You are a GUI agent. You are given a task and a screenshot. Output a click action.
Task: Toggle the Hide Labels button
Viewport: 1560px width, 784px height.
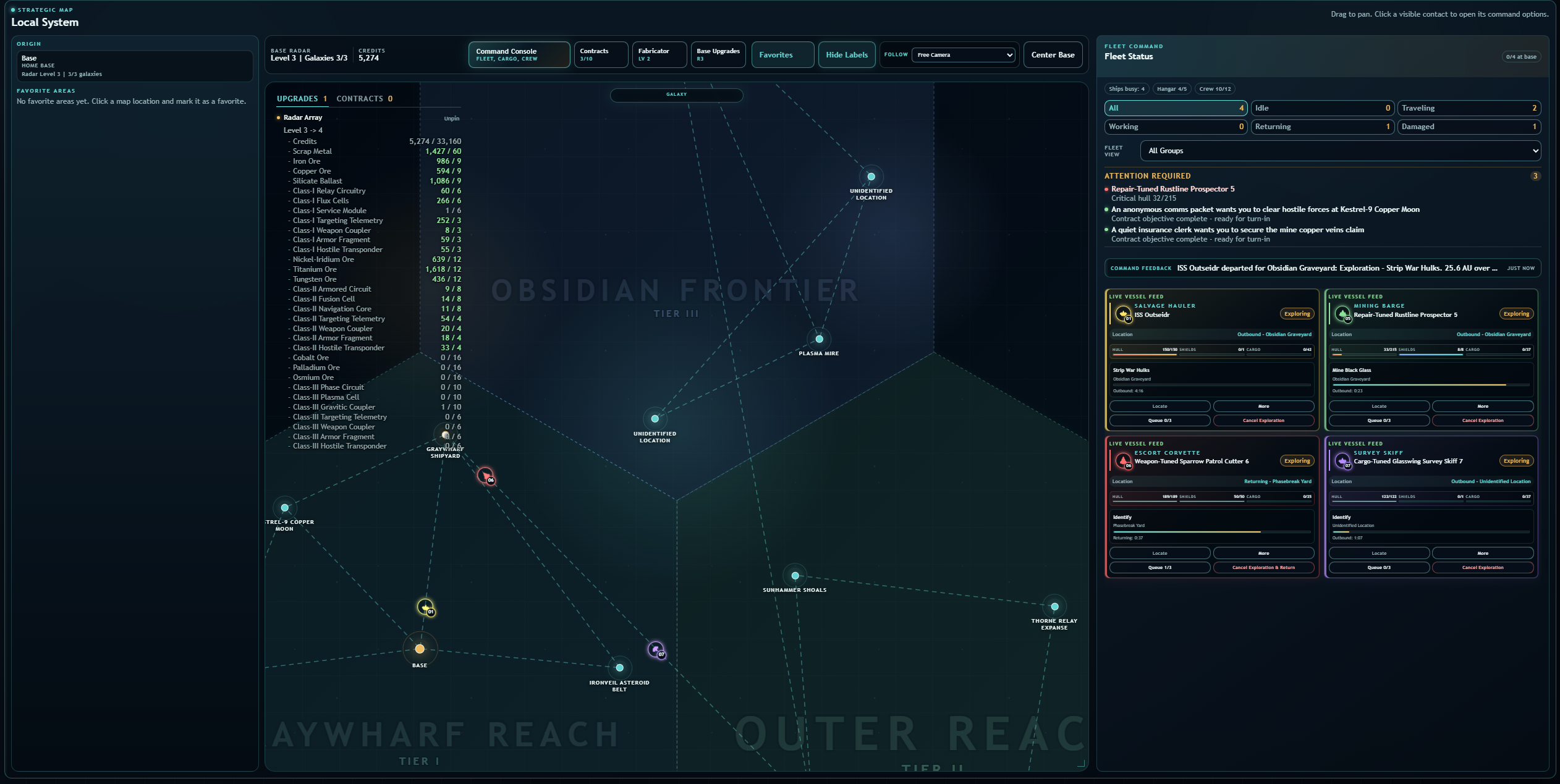846,55
